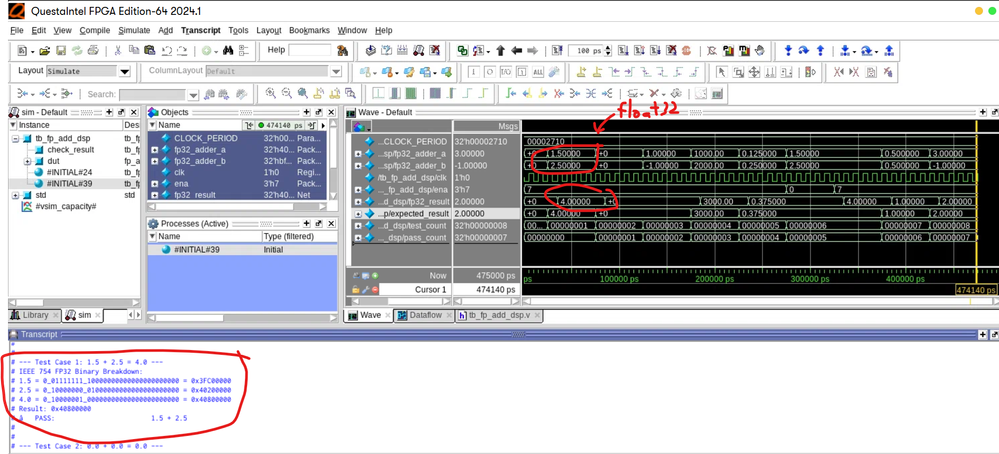
Task: Click the Save icon in toolbar
Action: (59, 50)
